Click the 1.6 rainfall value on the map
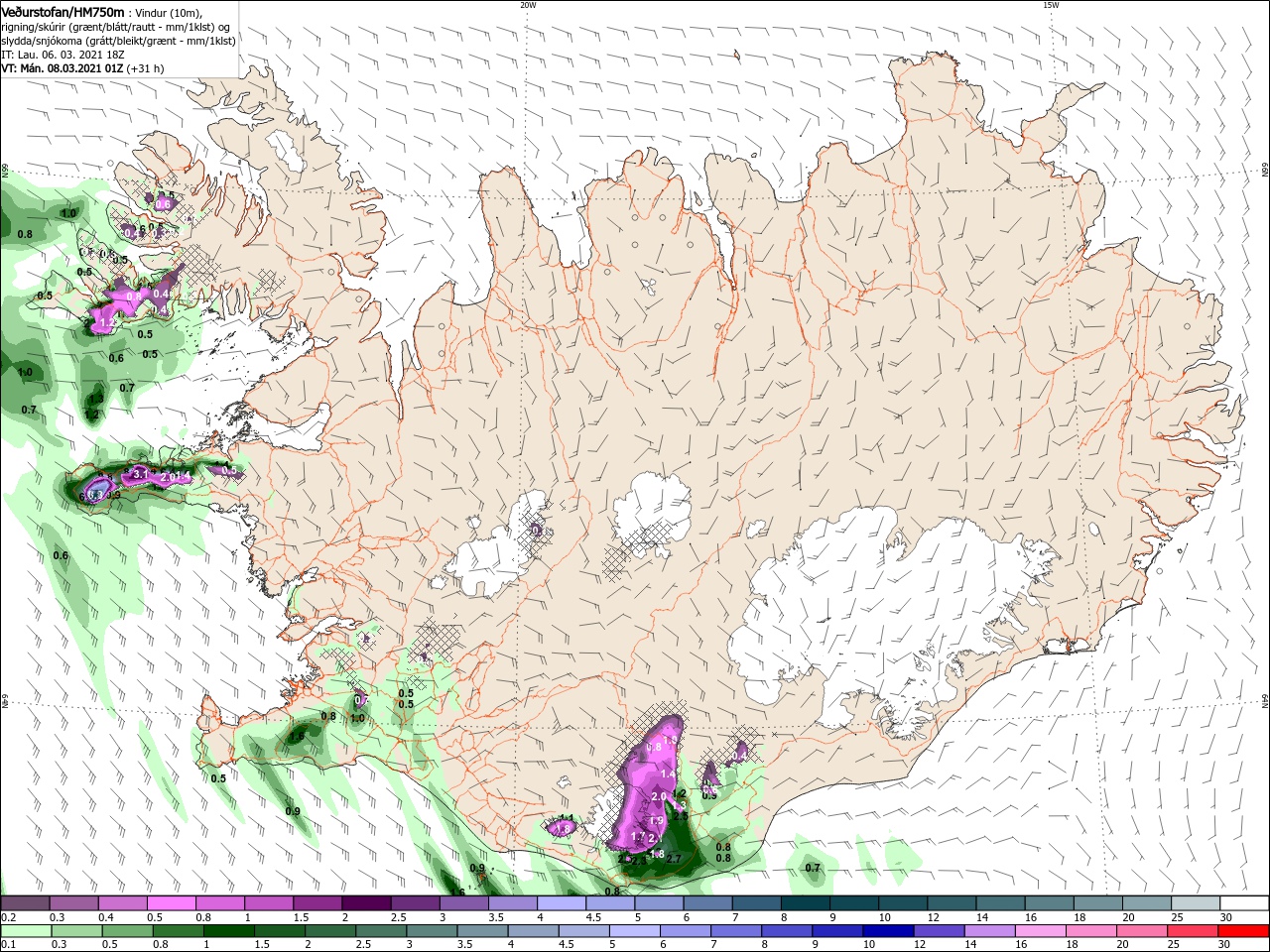This screenshot has width=1270, height=952. (296, 736)
